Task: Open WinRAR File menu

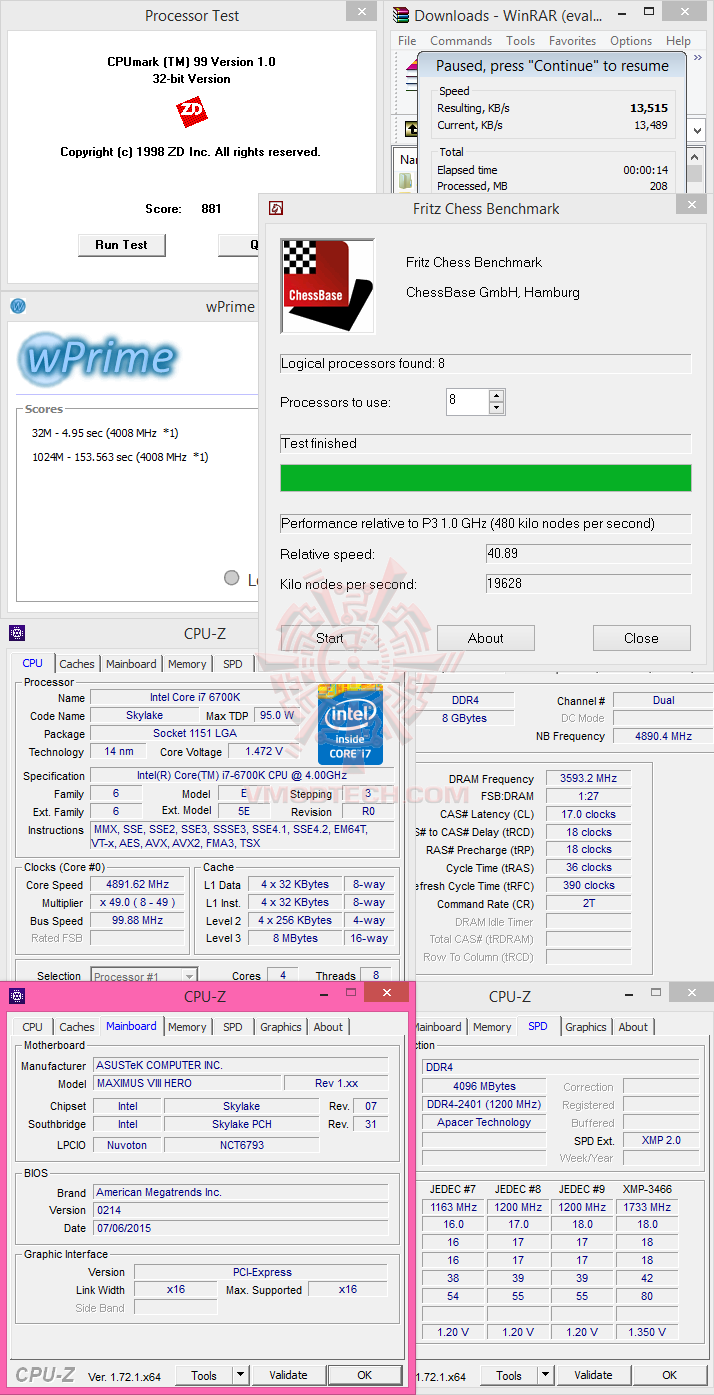Action: coord(407,41)
